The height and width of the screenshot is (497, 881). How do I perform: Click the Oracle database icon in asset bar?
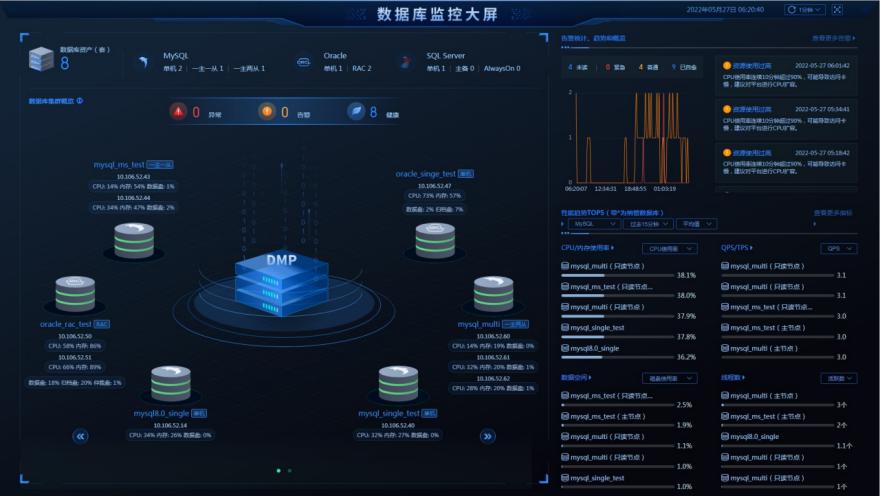pos(304,62)
